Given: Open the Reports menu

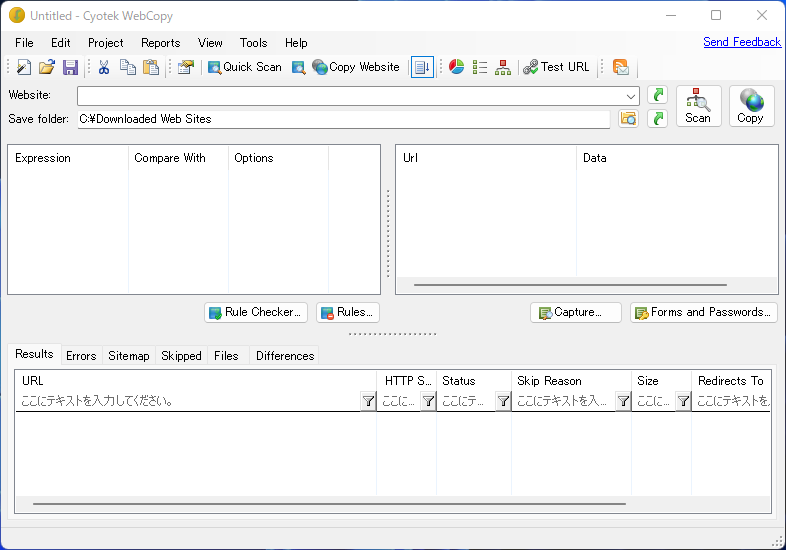Looking at the screenshot, I should click(160, 43).
